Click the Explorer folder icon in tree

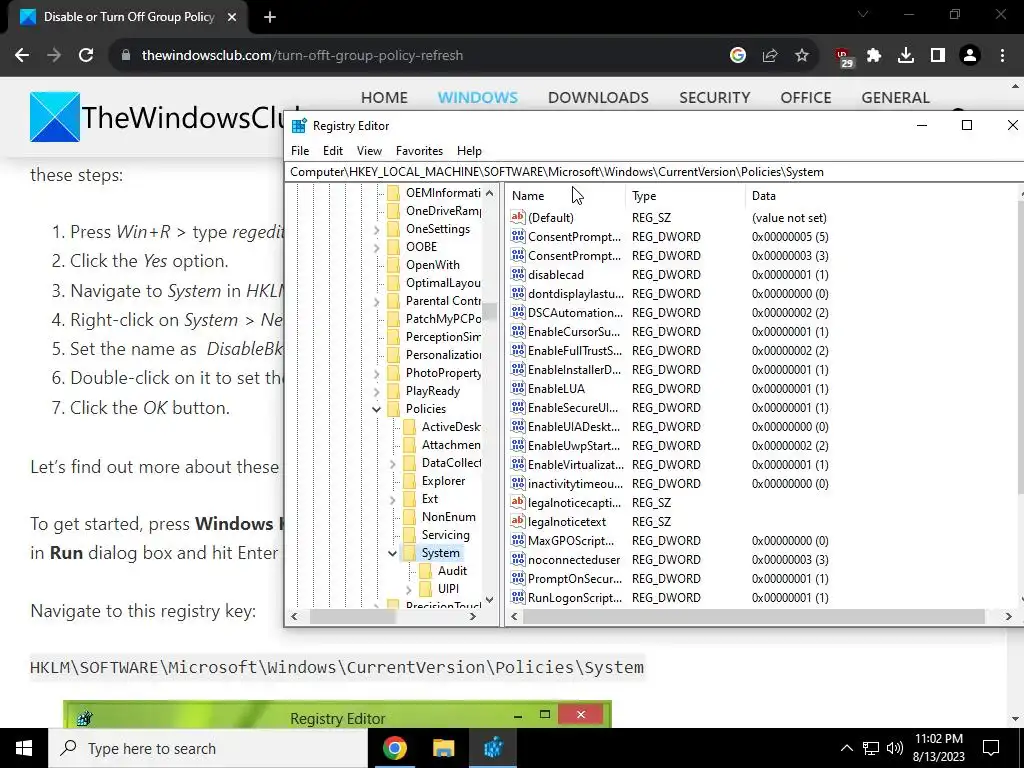tap(409, 481)
